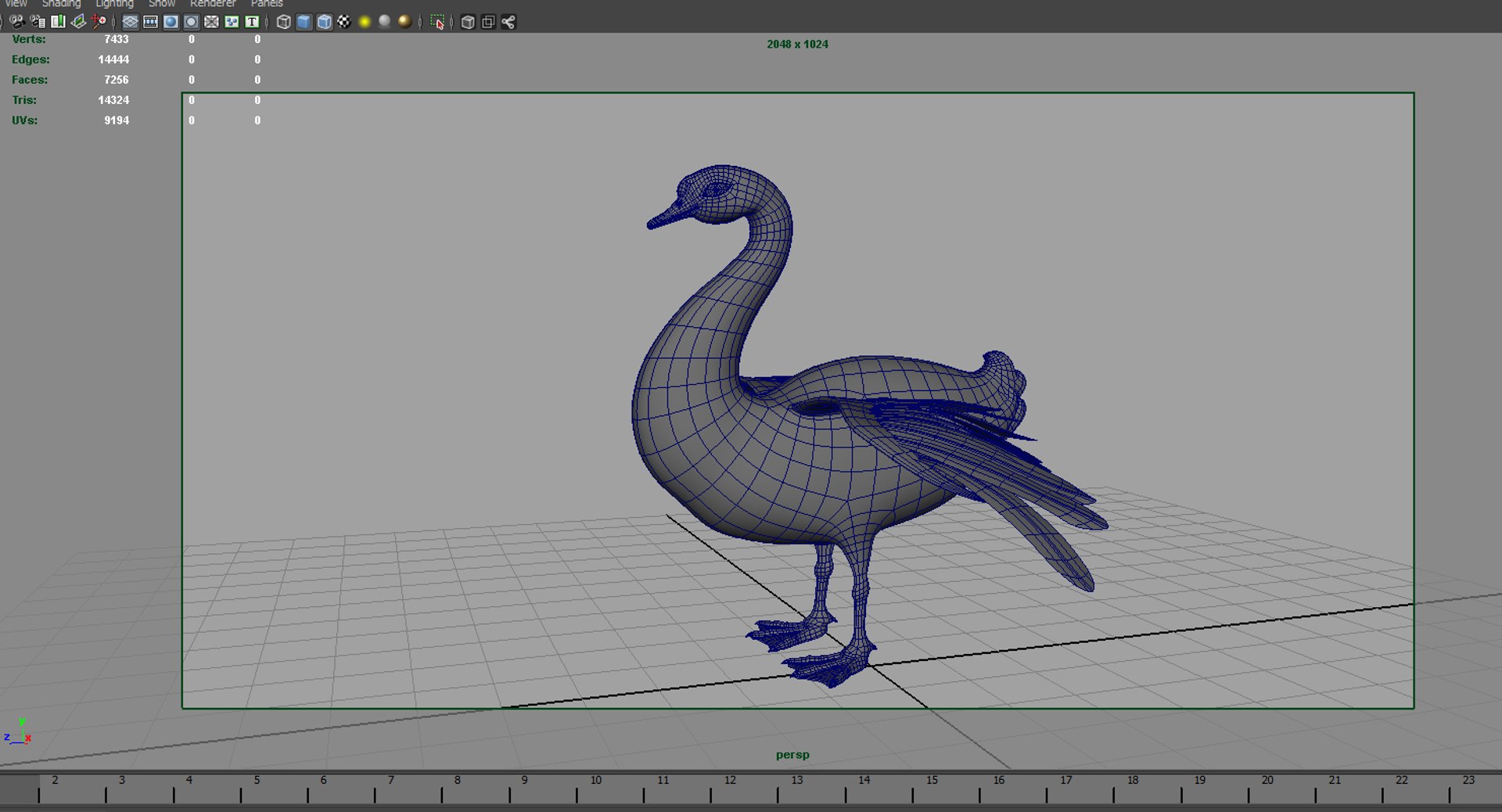Toggle the viewport Grid display
The image size is (1502, 812).
(131, 22)
